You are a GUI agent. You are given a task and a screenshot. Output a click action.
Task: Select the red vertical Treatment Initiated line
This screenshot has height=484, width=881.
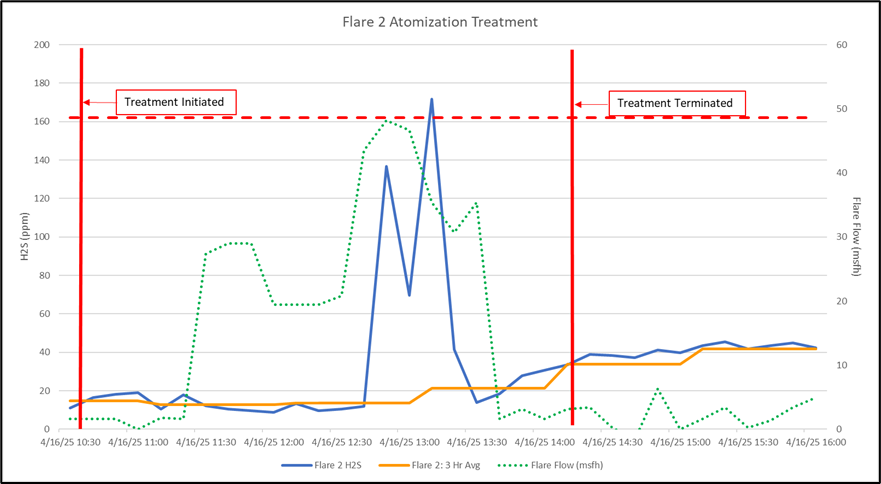coord(81,250)
